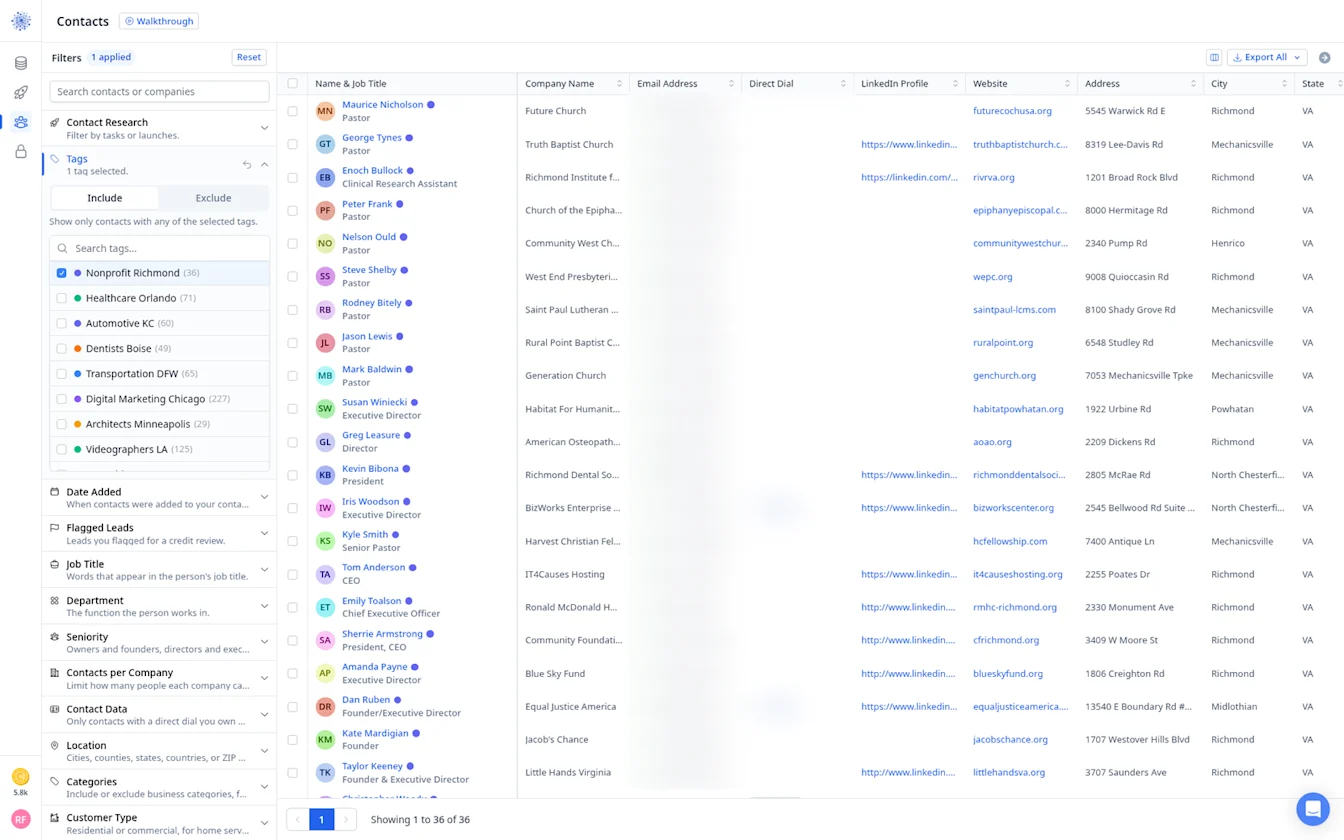Select all rows with header checkbox
Image resolution: width=1344 pixels, height=840 pixels.
tap(293, 84)
